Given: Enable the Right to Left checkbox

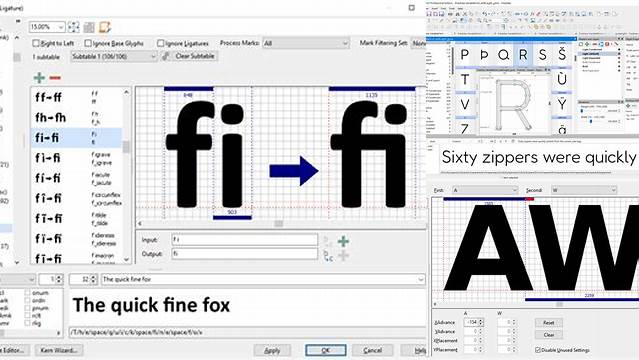Looking at the screenshot, I should pos(36,43).
